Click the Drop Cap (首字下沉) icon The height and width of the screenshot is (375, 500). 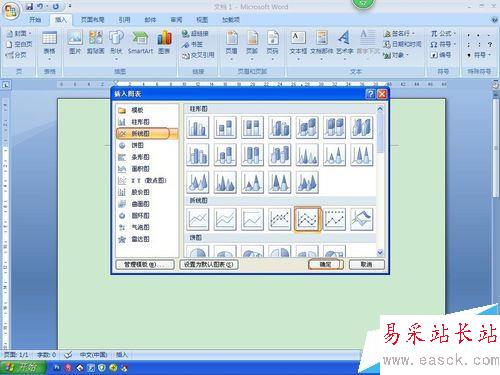click(x=368, y=42)
